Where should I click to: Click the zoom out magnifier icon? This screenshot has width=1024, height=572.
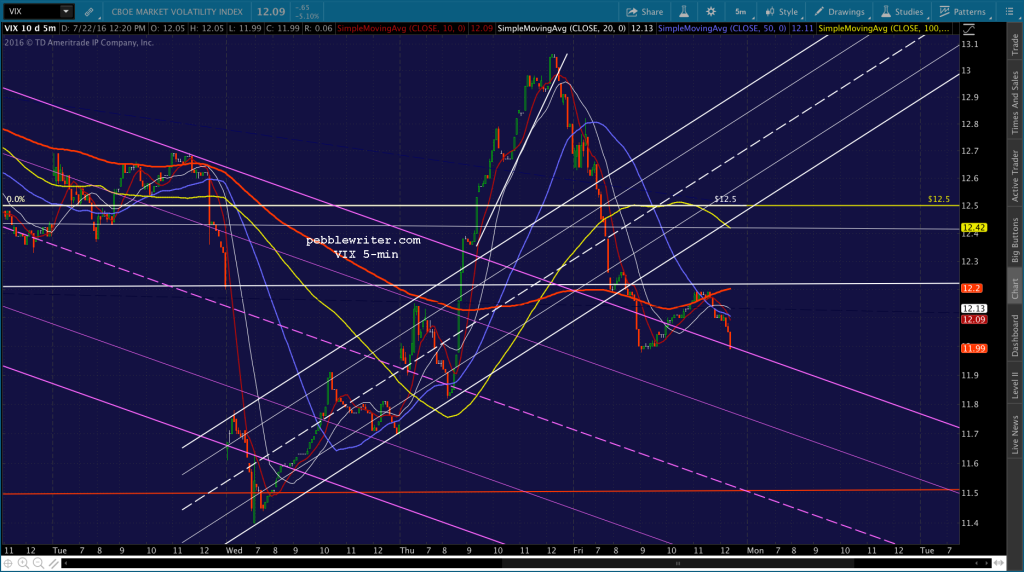coord(39,563)
